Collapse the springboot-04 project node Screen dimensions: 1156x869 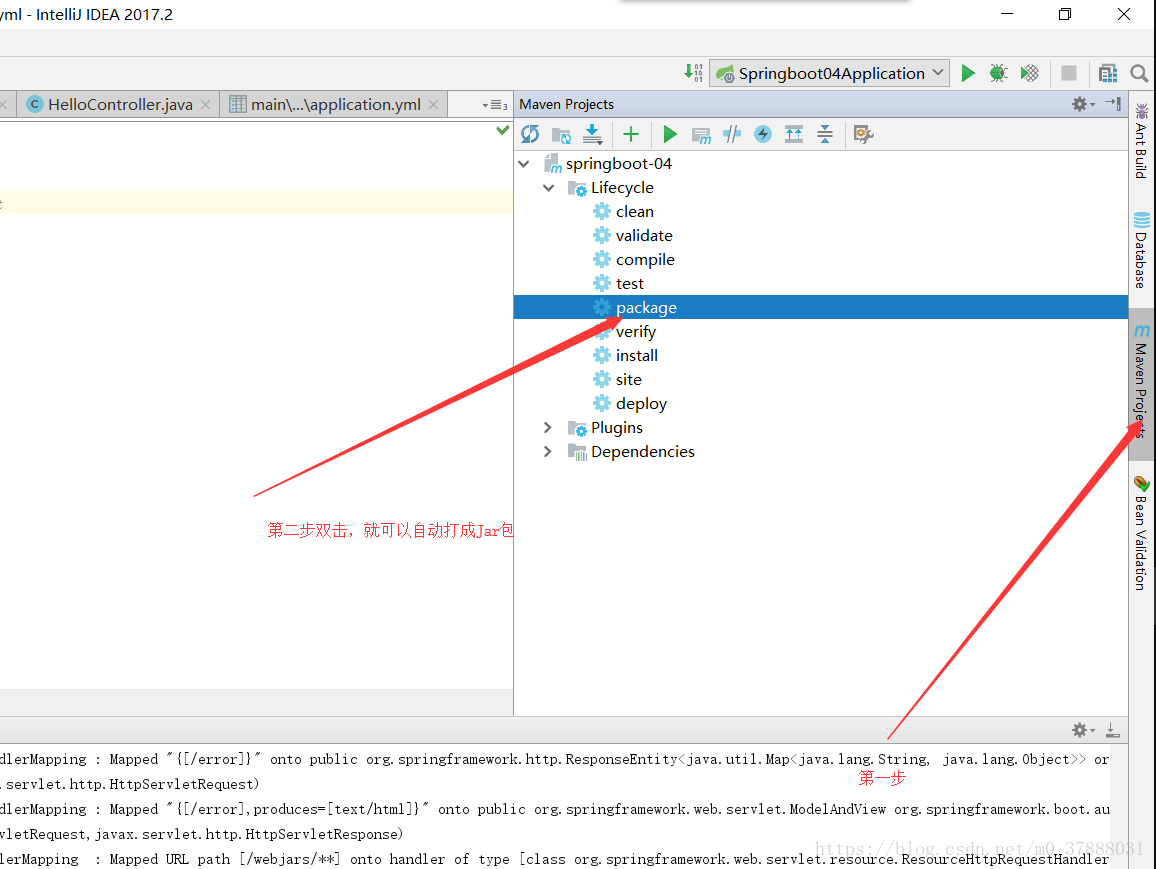524,164
